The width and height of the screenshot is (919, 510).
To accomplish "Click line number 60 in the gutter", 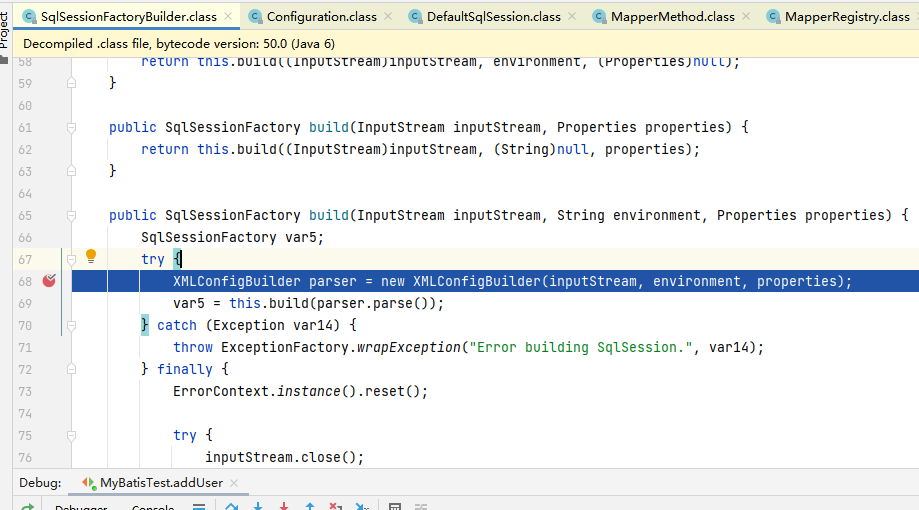I will click(x=25, y=106).
